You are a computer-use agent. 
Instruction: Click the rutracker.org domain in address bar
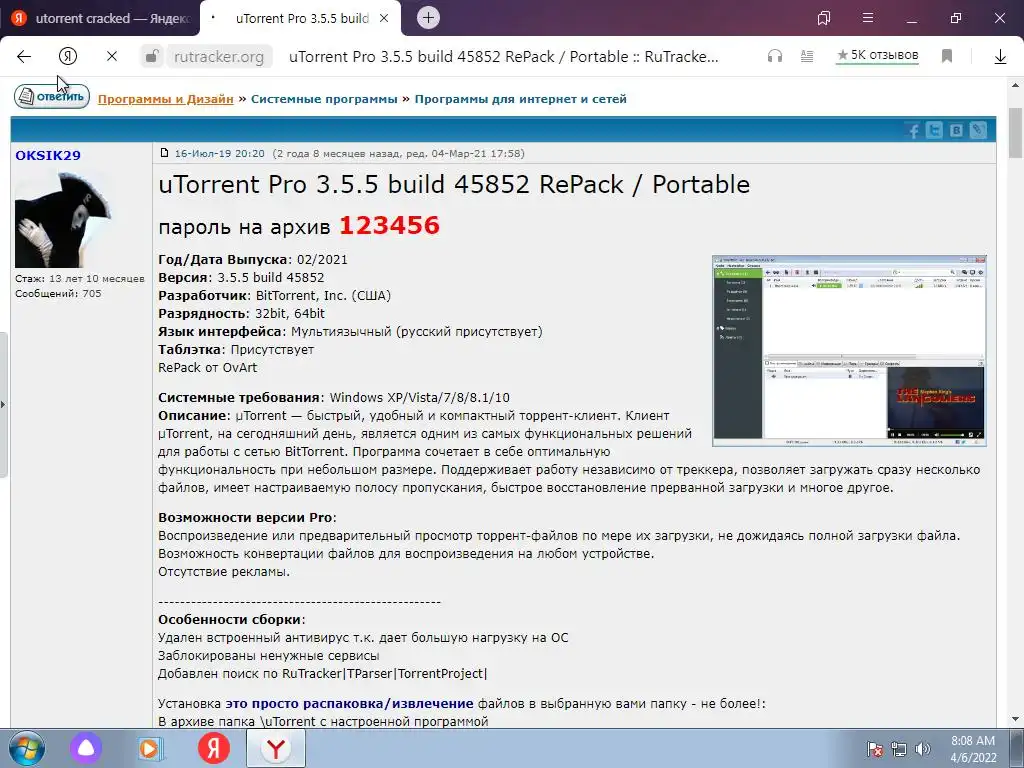219,57
